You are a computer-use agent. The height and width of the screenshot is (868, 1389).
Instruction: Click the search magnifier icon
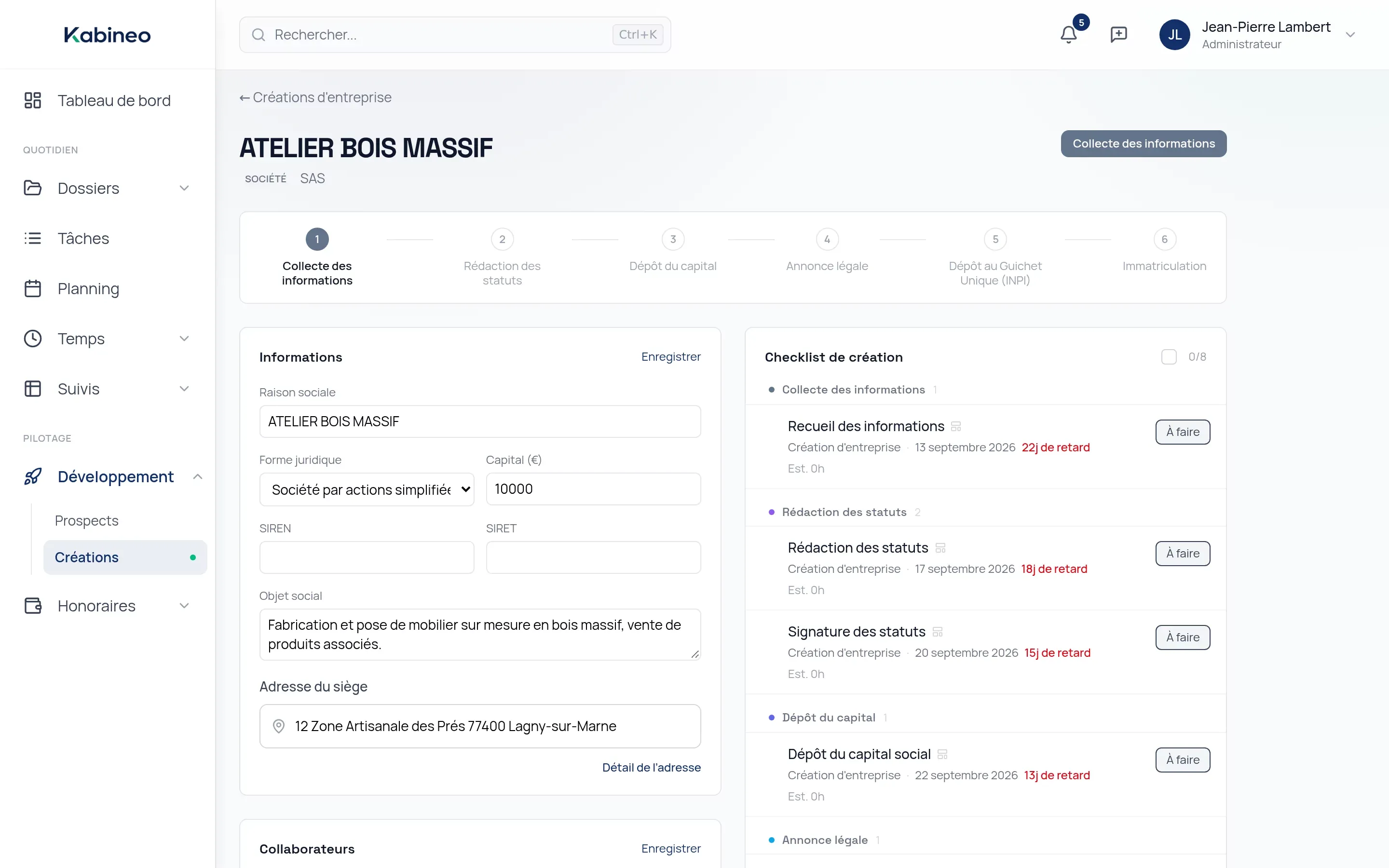(x=259, y=34)
